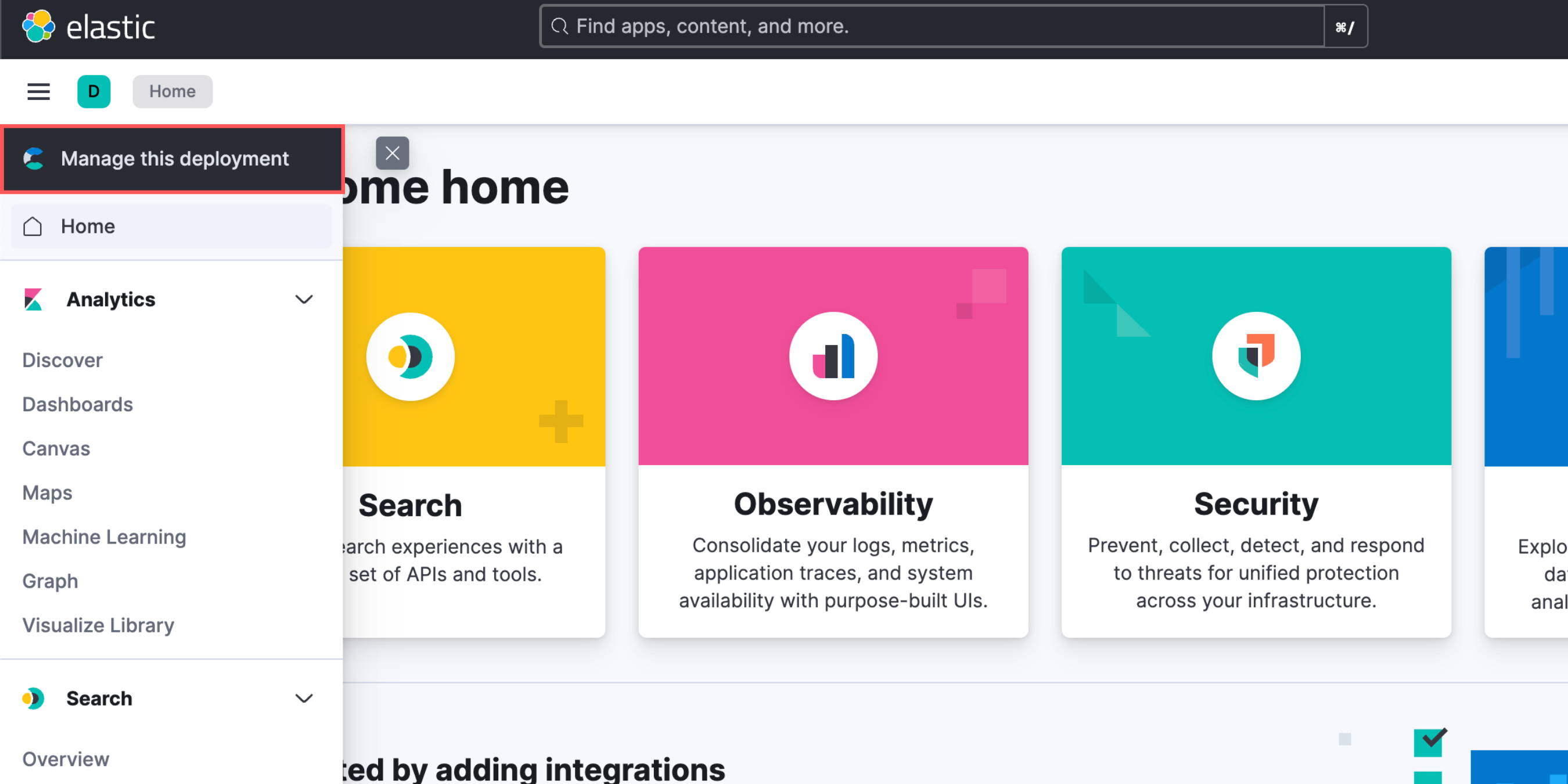Toggle the hamburger navigation menu
Image resolution: width=1568 pixels, height=784 pixels.
point(38,91)
